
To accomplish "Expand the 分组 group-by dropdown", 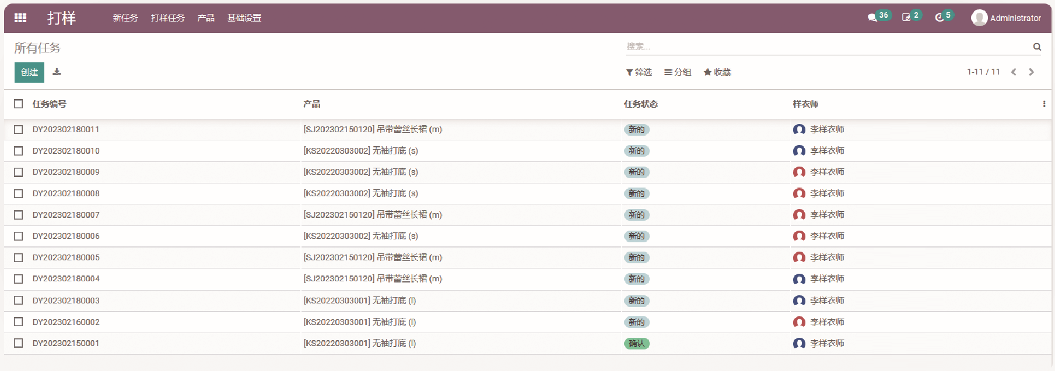I will coord(678,72).
